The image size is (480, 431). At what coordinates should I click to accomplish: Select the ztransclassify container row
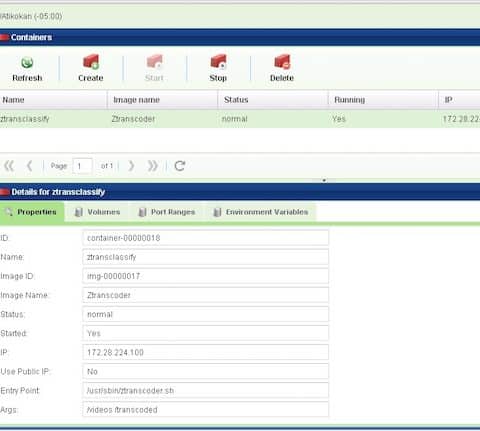point(240,119)
